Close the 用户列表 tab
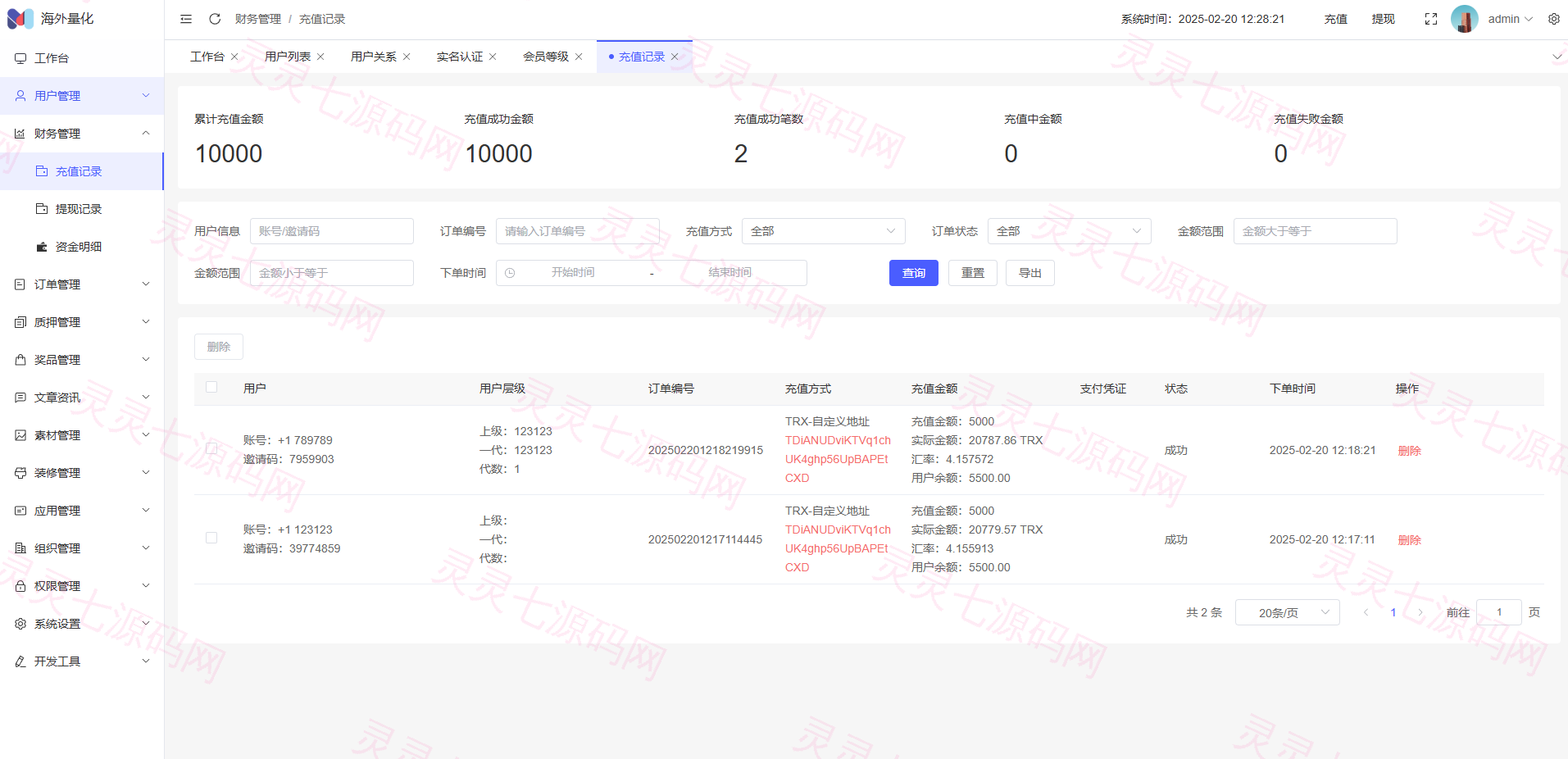Screen dimensions: 1568x759 [x=320, y=57]
